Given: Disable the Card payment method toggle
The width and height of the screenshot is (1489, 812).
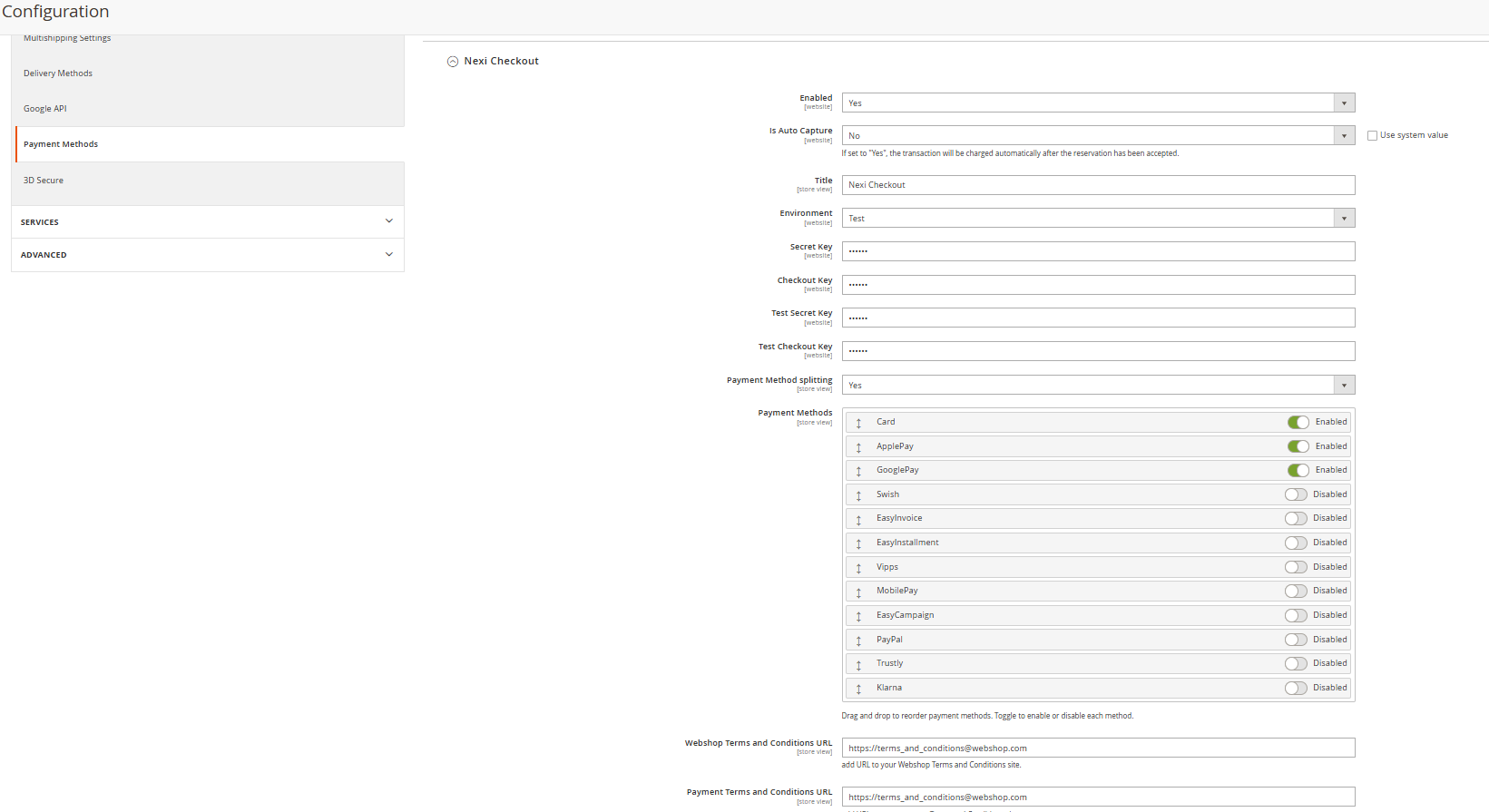Looking at the screenshot, I should (x=1298, y=422).
